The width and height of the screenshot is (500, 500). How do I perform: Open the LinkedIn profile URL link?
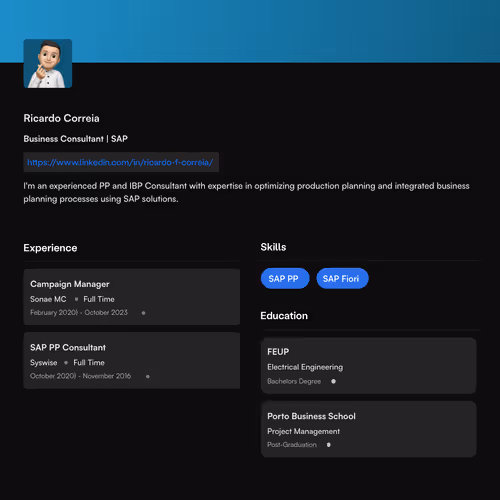(120, 162)
